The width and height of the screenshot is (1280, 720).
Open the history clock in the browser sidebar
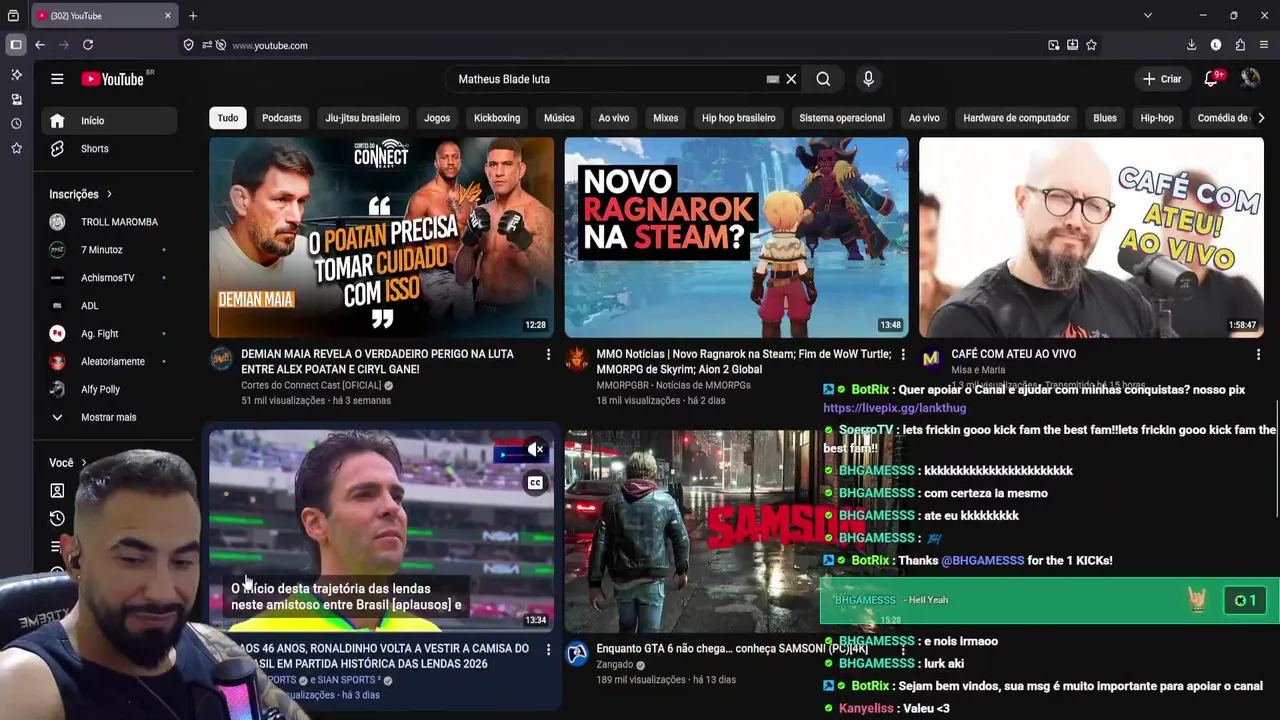[x=16, y=124]
